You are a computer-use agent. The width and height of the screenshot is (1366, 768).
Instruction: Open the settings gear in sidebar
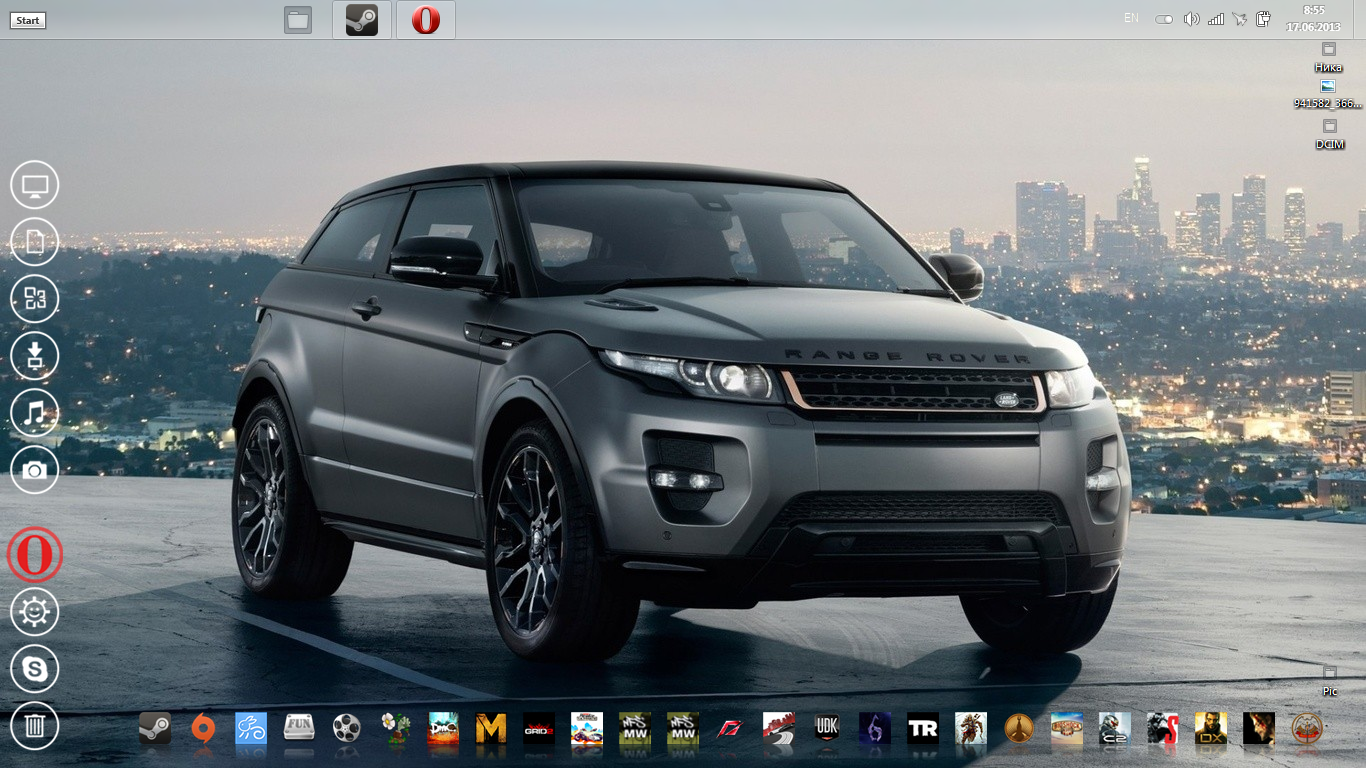tap(35, 612)
